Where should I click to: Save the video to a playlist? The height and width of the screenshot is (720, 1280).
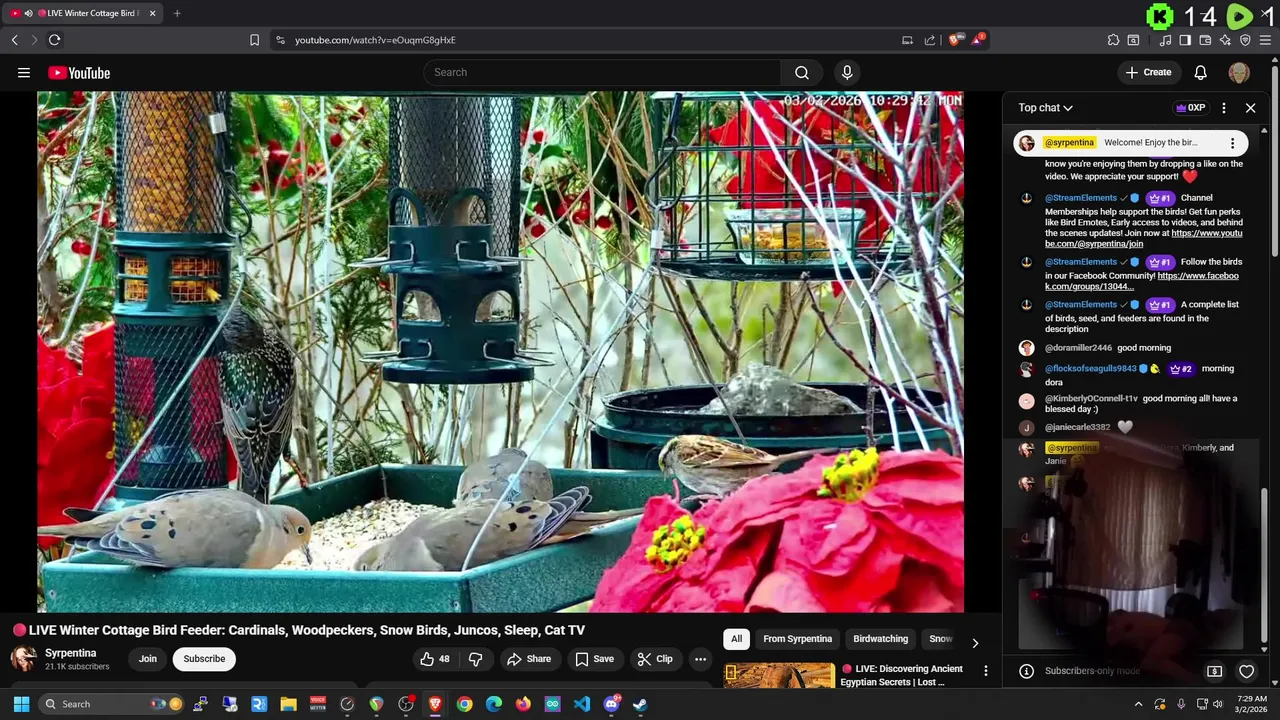tap(594, 659)
